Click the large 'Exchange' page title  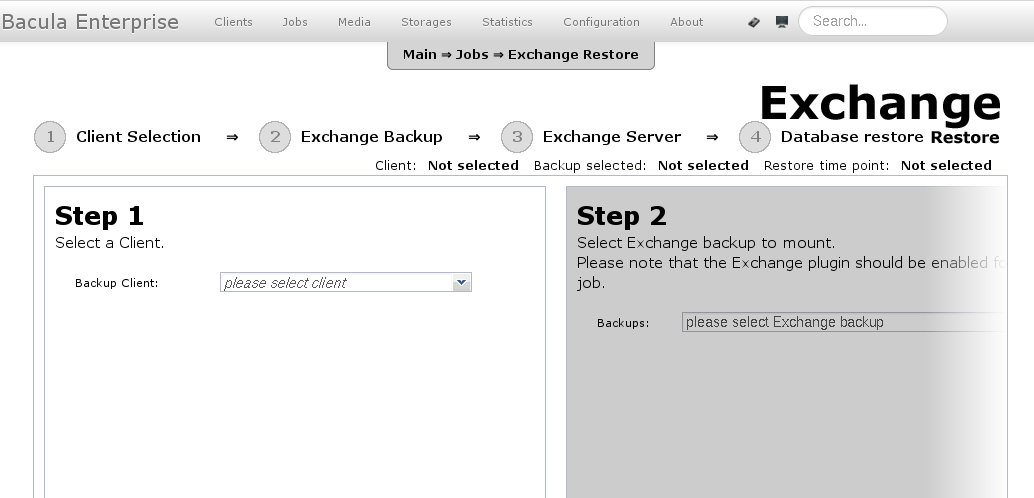pyautogui.click(x=880, y=104)
